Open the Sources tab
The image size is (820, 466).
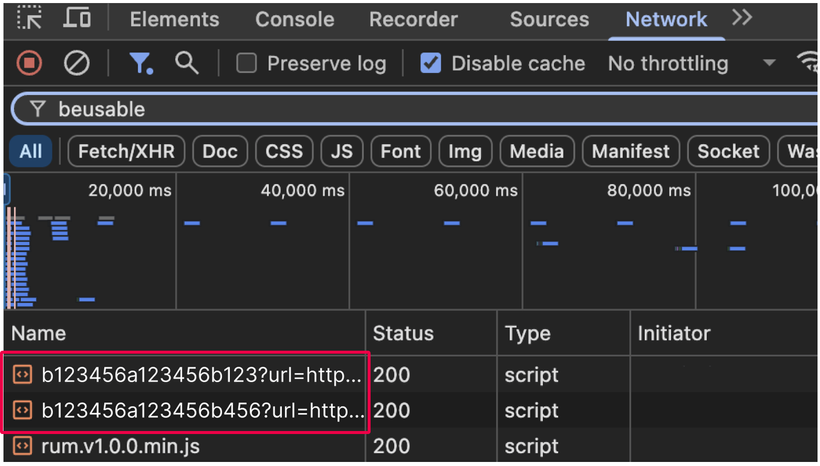549,19
